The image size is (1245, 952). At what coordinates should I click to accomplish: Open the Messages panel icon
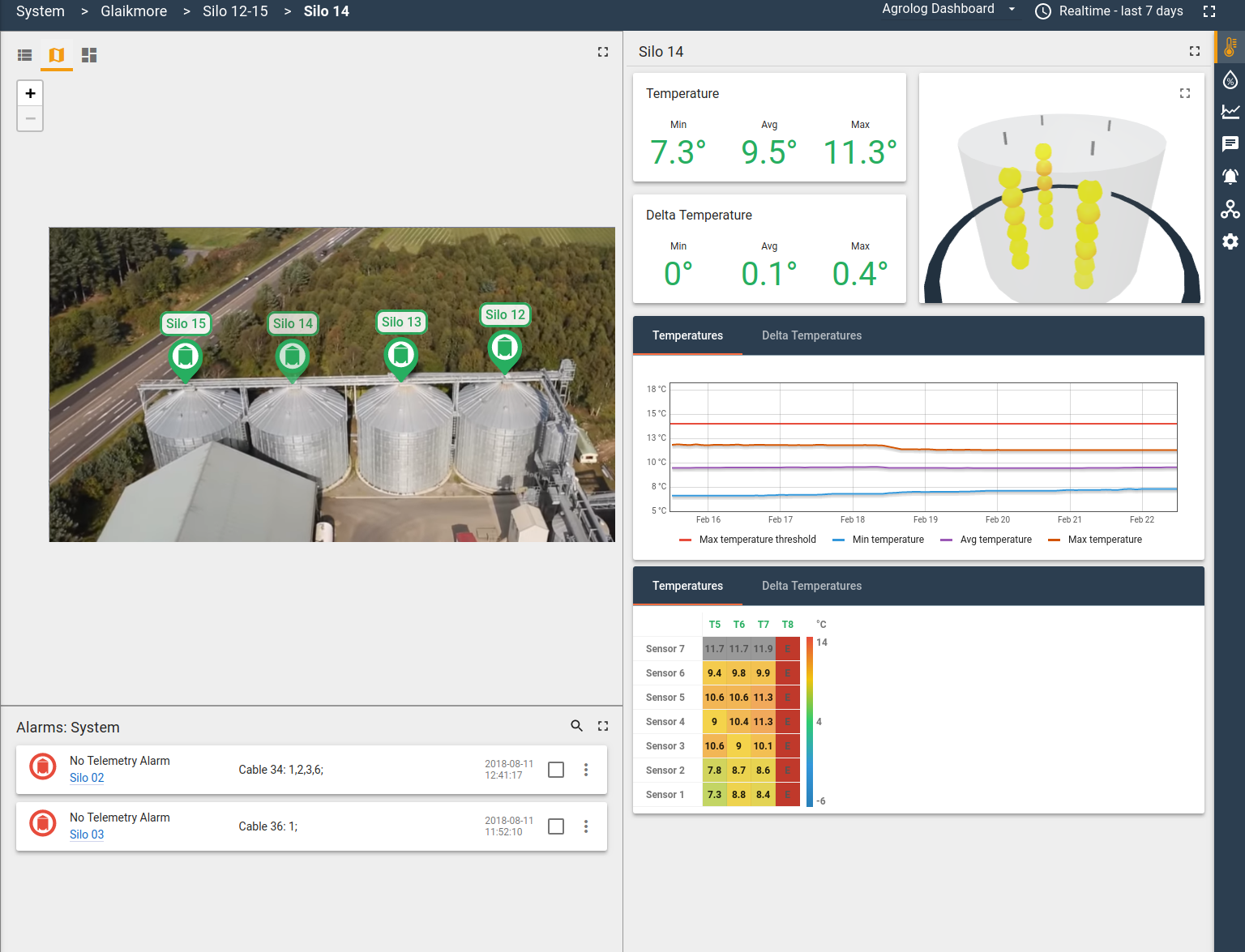click(x=1229, y=143)
